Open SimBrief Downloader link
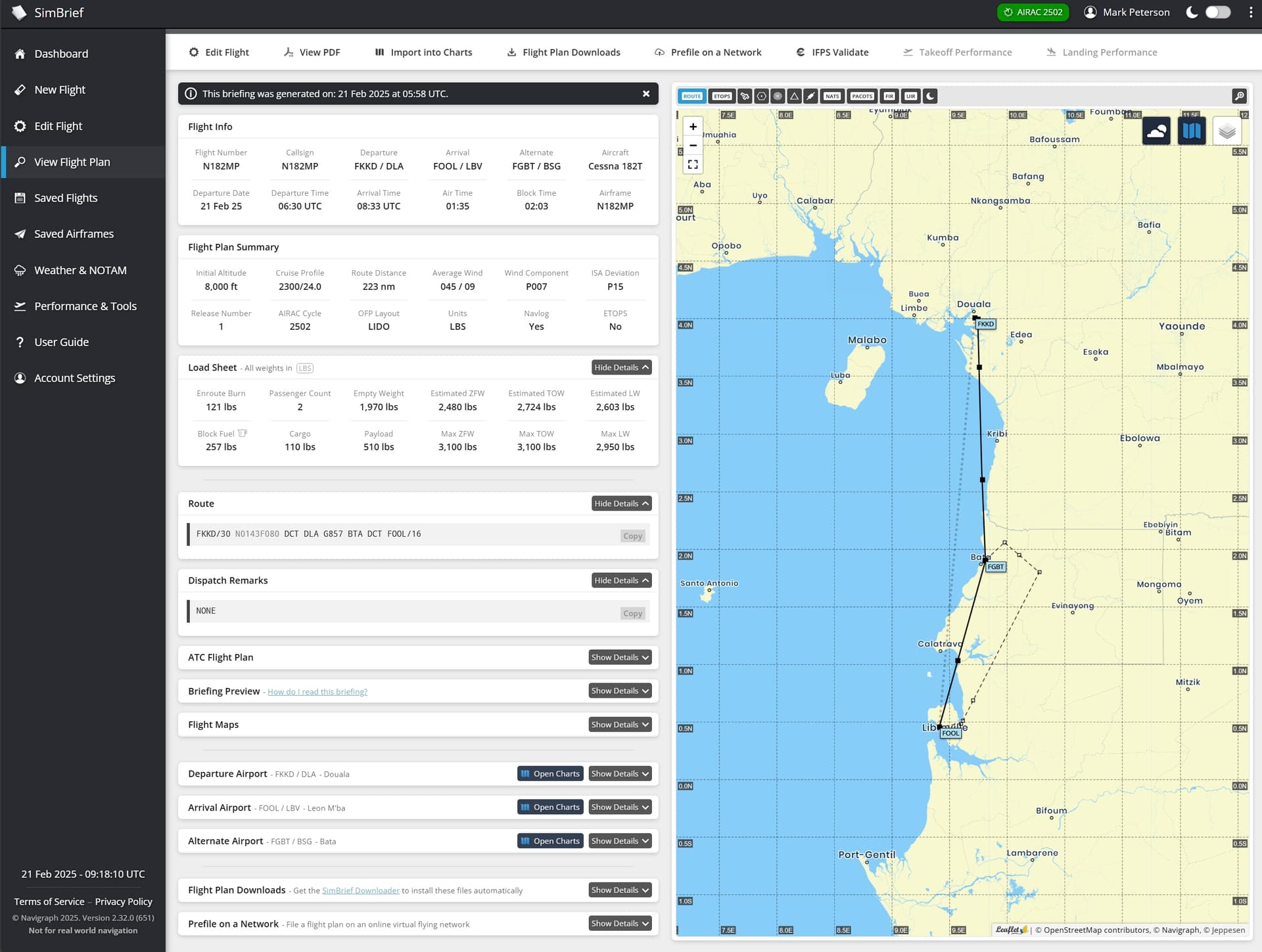This screenshot has width=1262, height=952. point(361,891)
